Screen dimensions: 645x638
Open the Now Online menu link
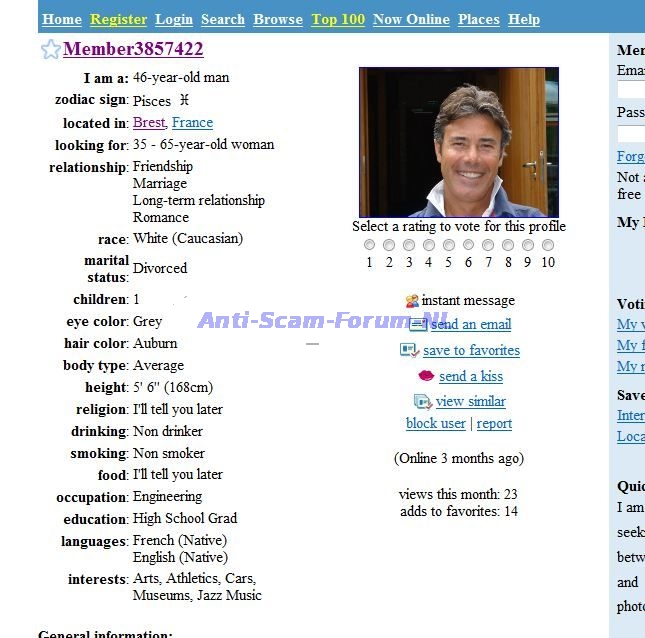[x=411, y=19]
